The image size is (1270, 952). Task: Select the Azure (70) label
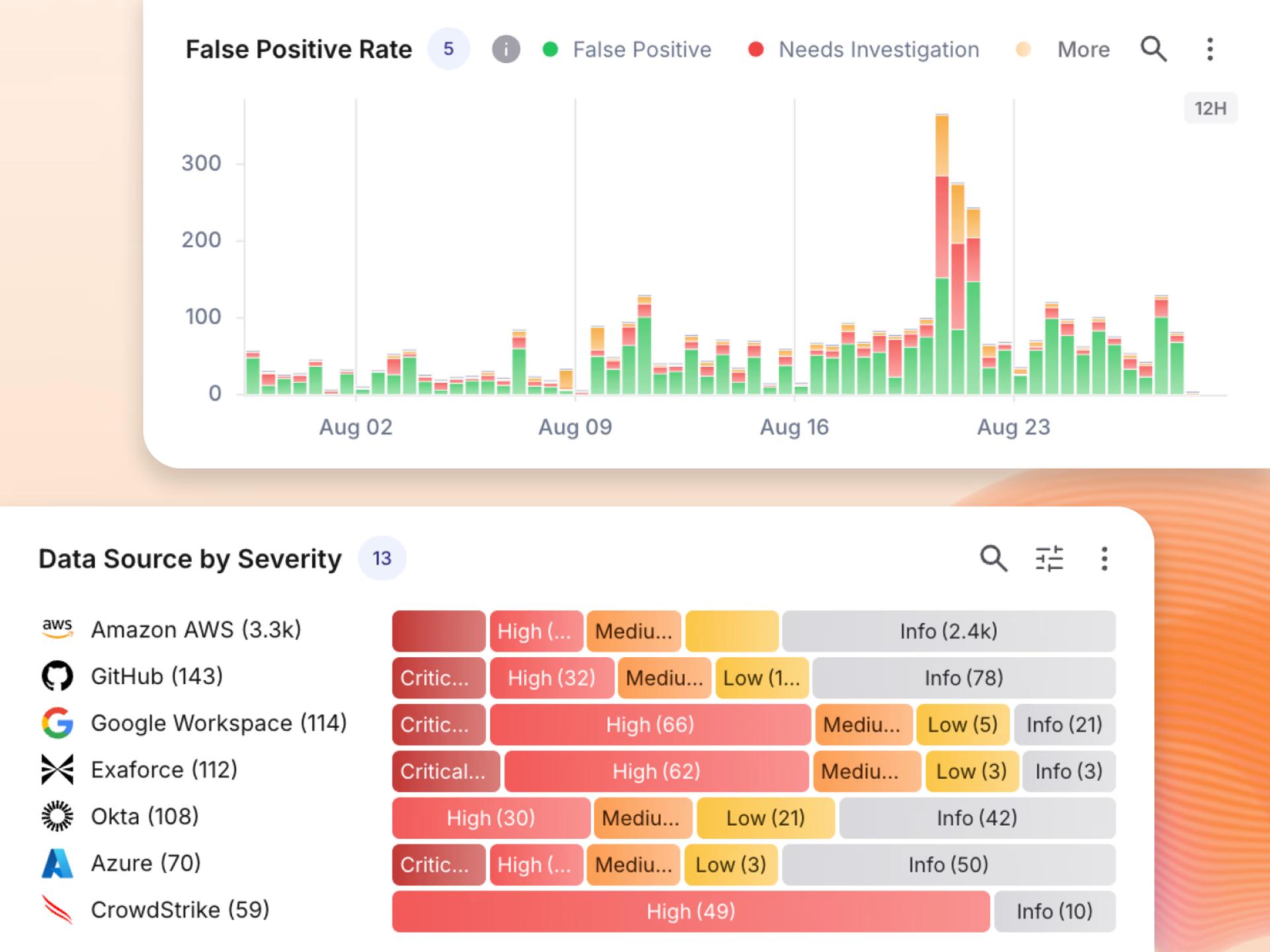point(146,863)
